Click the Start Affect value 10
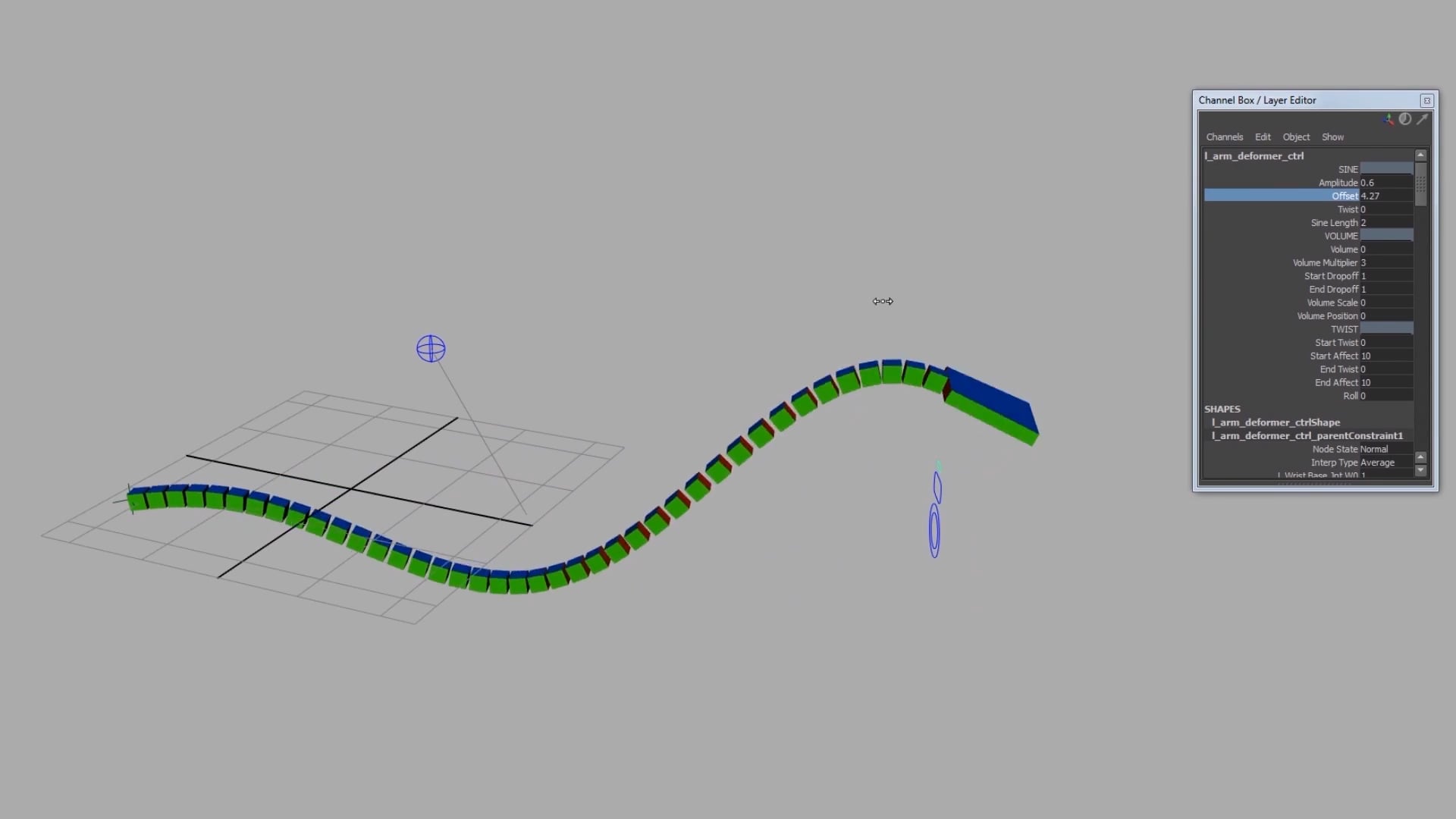Screen dimensions: 1456x819 pyautogui.click(x=1386, y=356)
